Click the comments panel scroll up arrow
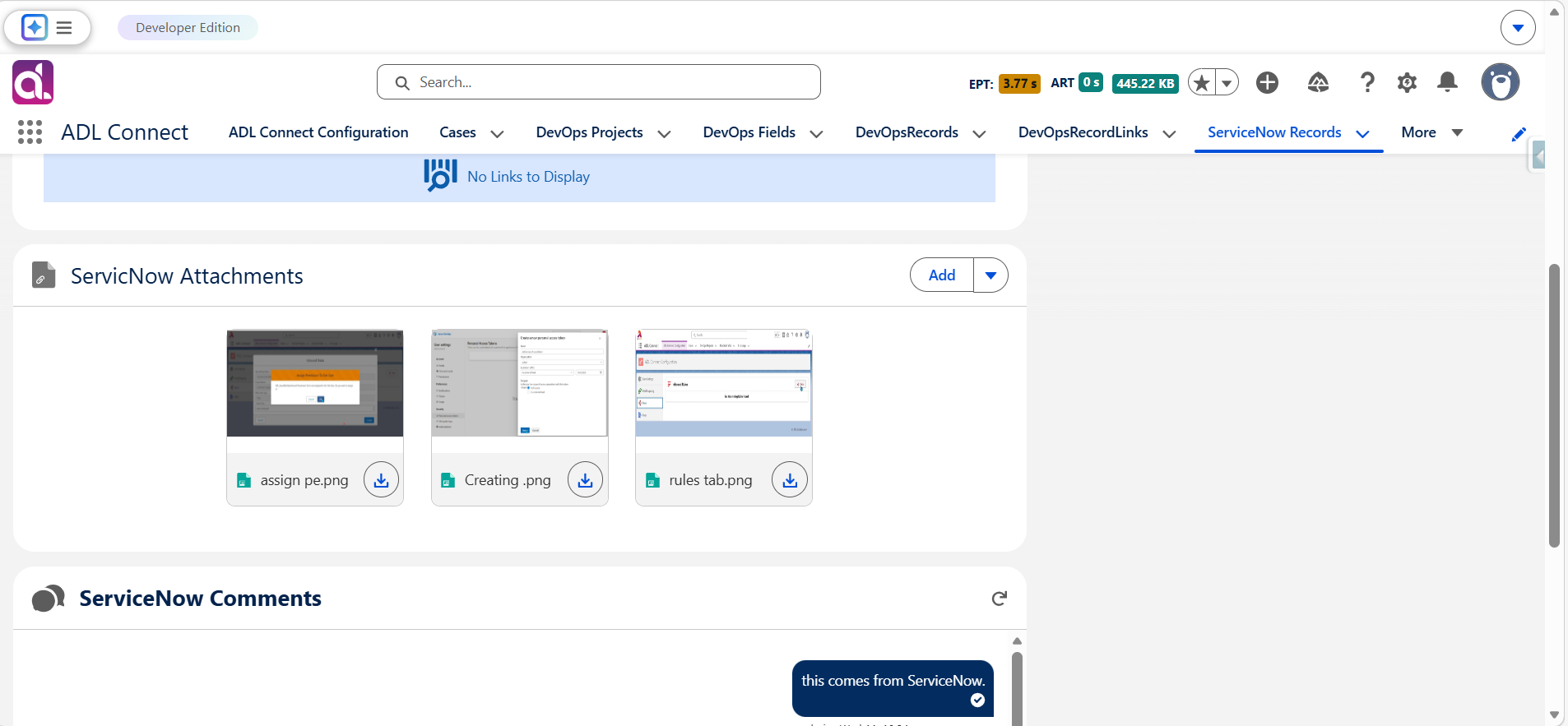Image resolution: width=1568 pixels, height=726 pixels. pyautogui.click(x=1017, y=641)
